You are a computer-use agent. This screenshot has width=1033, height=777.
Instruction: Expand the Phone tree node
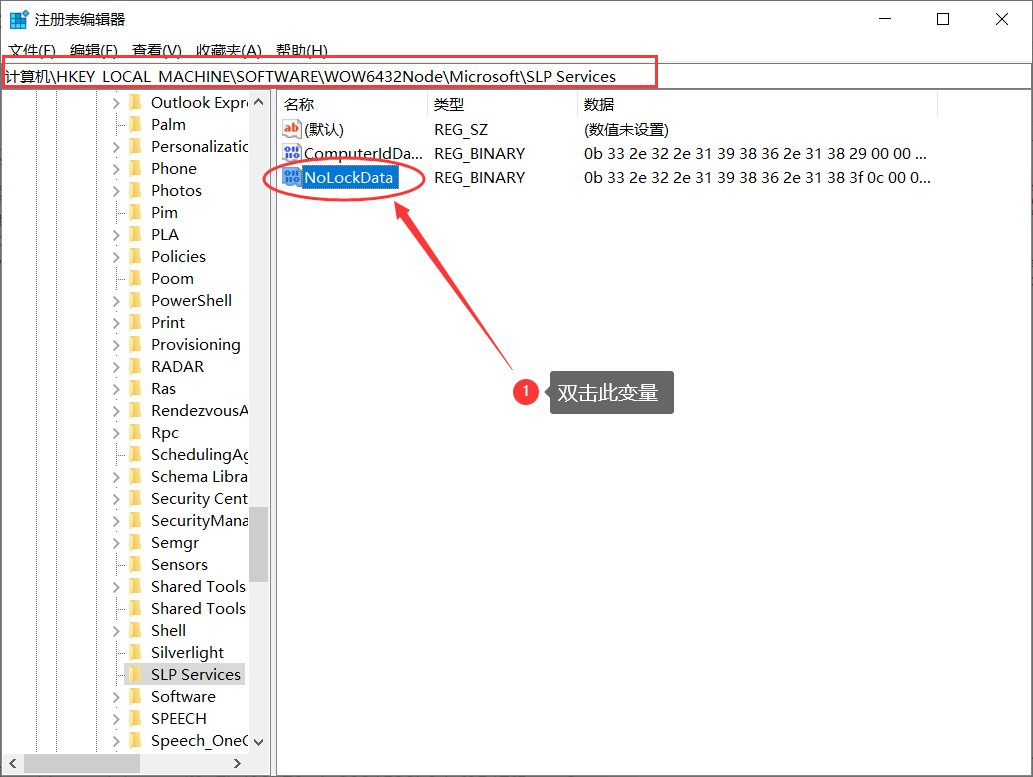pyautogui.click(x=116, y=169)
